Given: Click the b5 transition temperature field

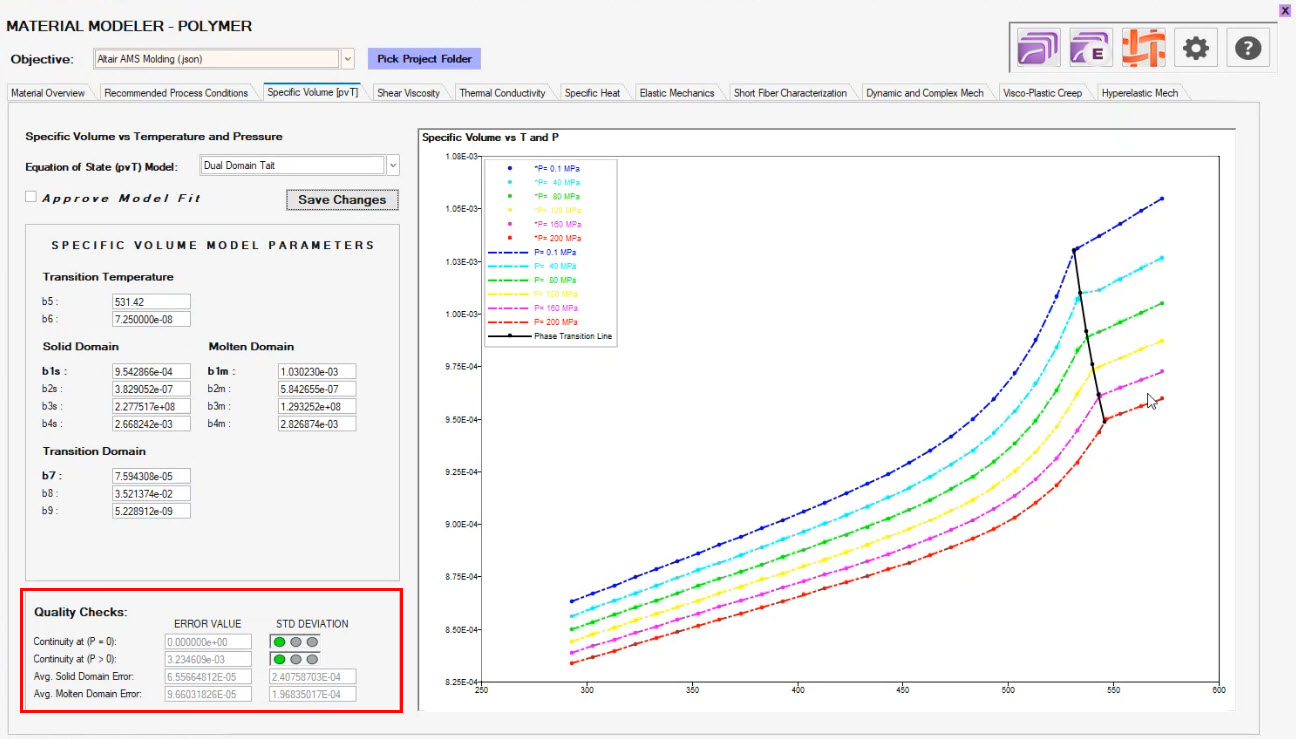Looking at the screenshot, I should pos(151,302).
